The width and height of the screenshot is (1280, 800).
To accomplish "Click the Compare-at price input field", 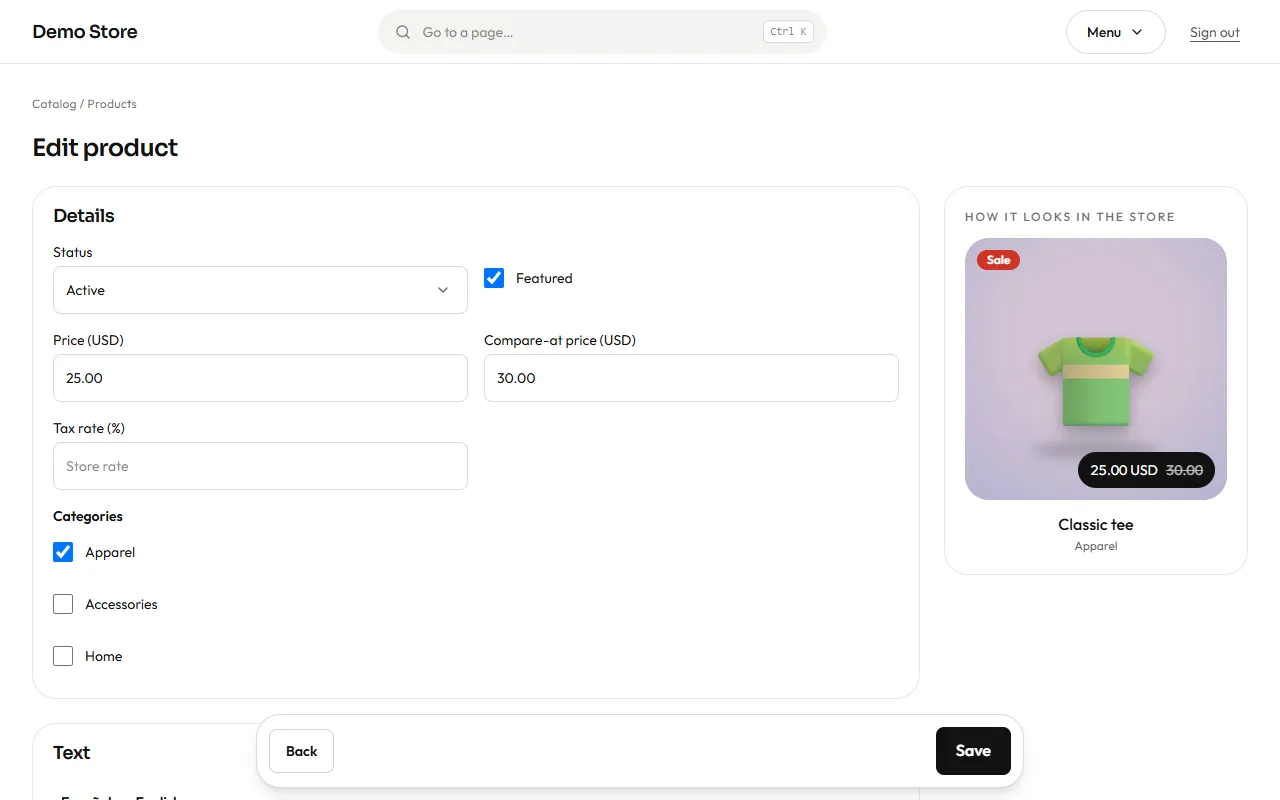I will pos(691,378).
